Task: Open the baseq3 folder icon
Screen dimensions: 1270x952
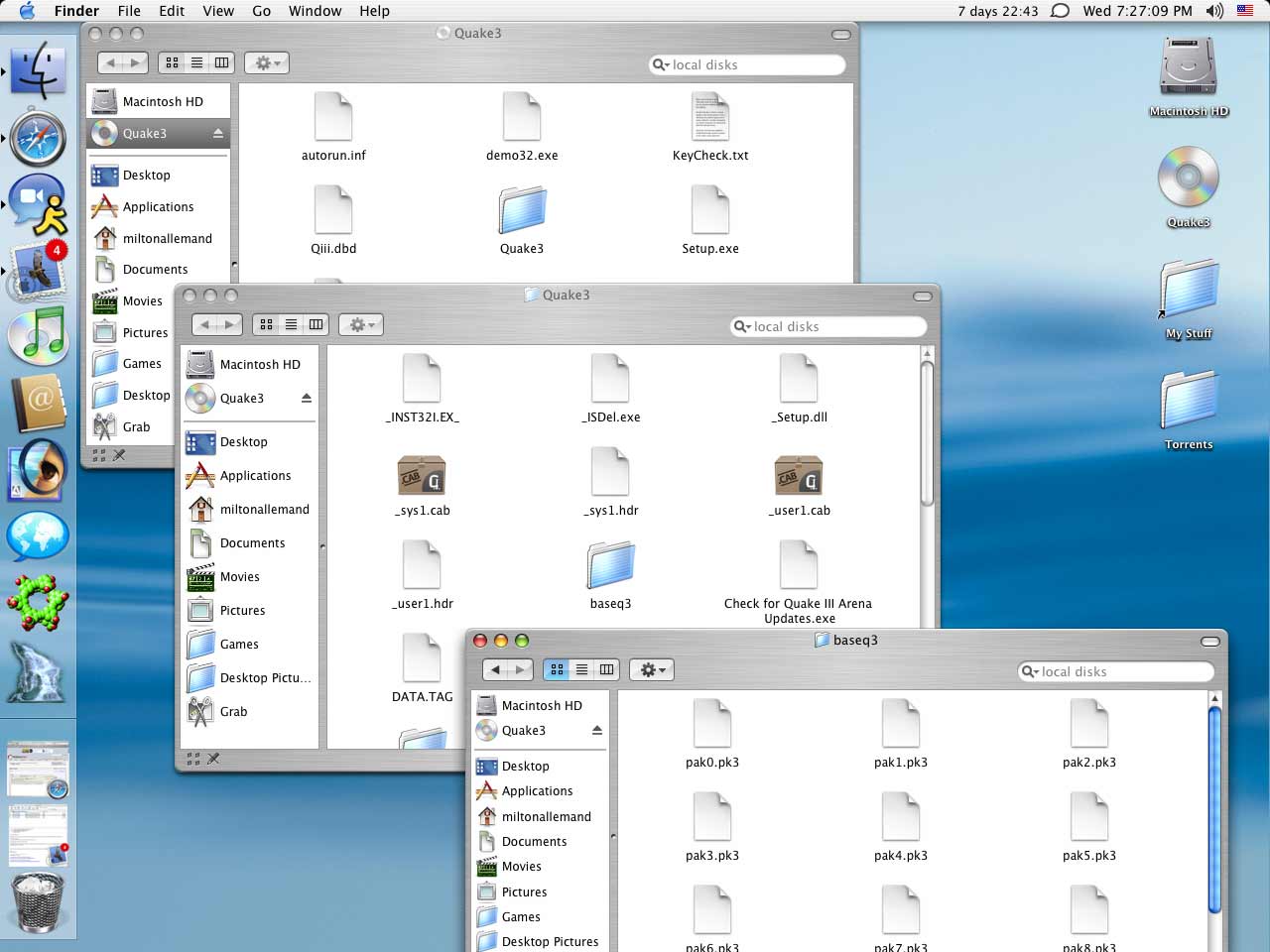Action: 610,566
